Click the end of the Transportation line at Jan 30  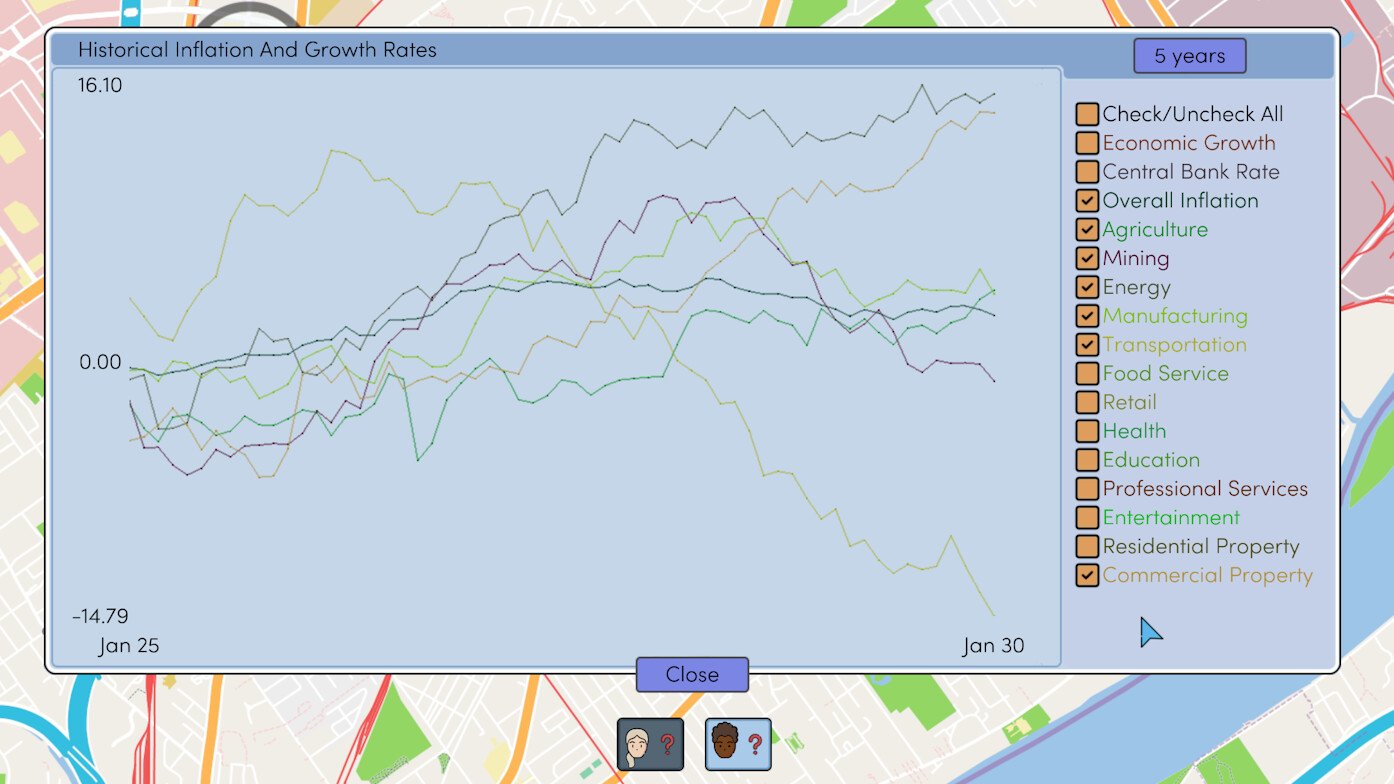pos(993,615)
